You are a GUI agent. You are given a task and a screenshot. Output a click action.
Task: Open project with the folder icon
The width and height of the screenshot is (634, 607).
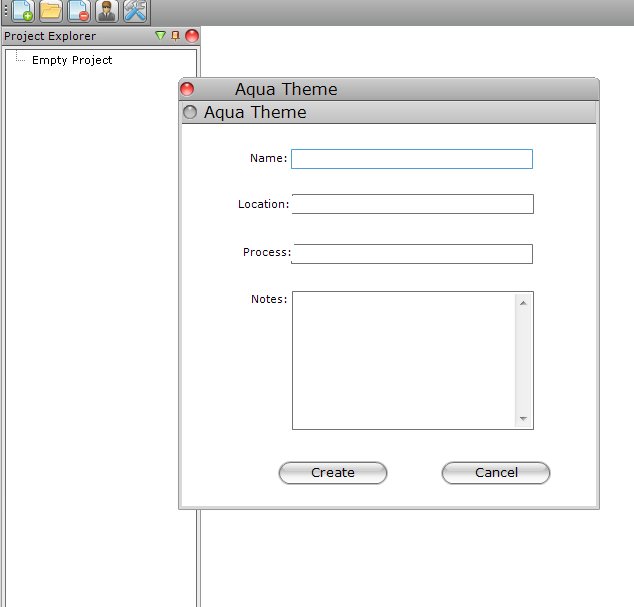(51, 11)
